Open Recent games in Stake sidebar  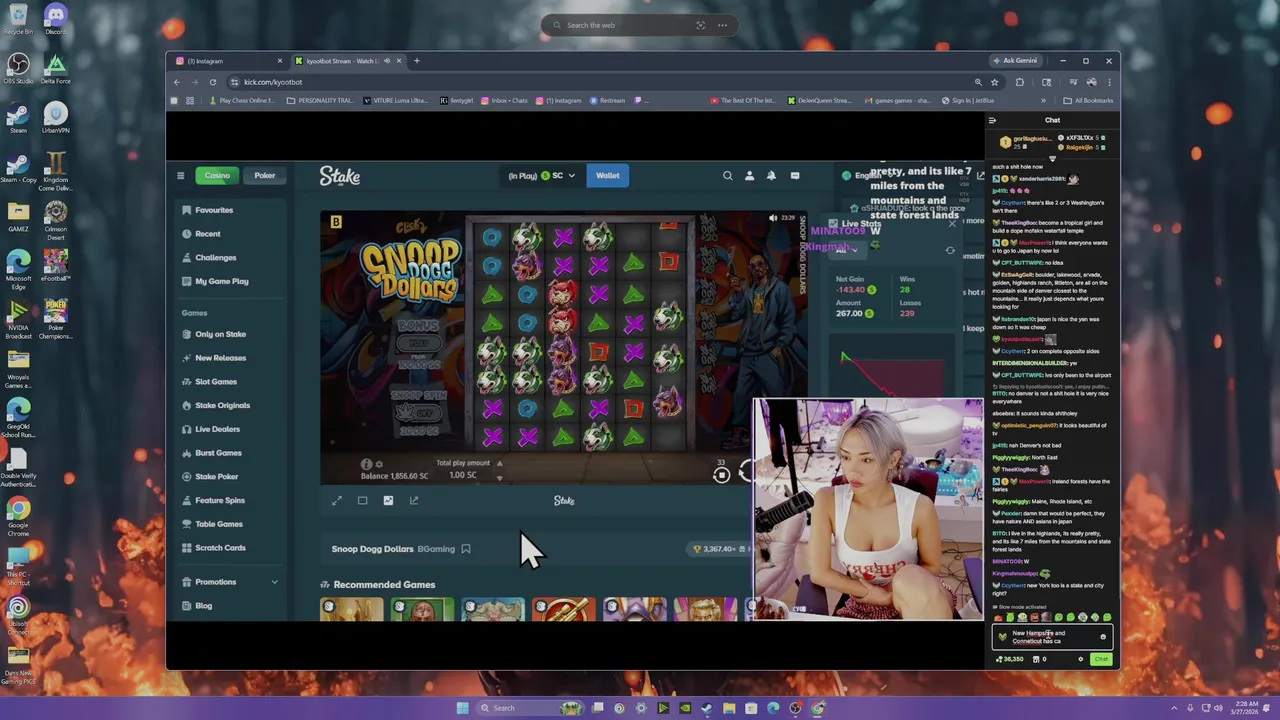[x=201, y=234]
